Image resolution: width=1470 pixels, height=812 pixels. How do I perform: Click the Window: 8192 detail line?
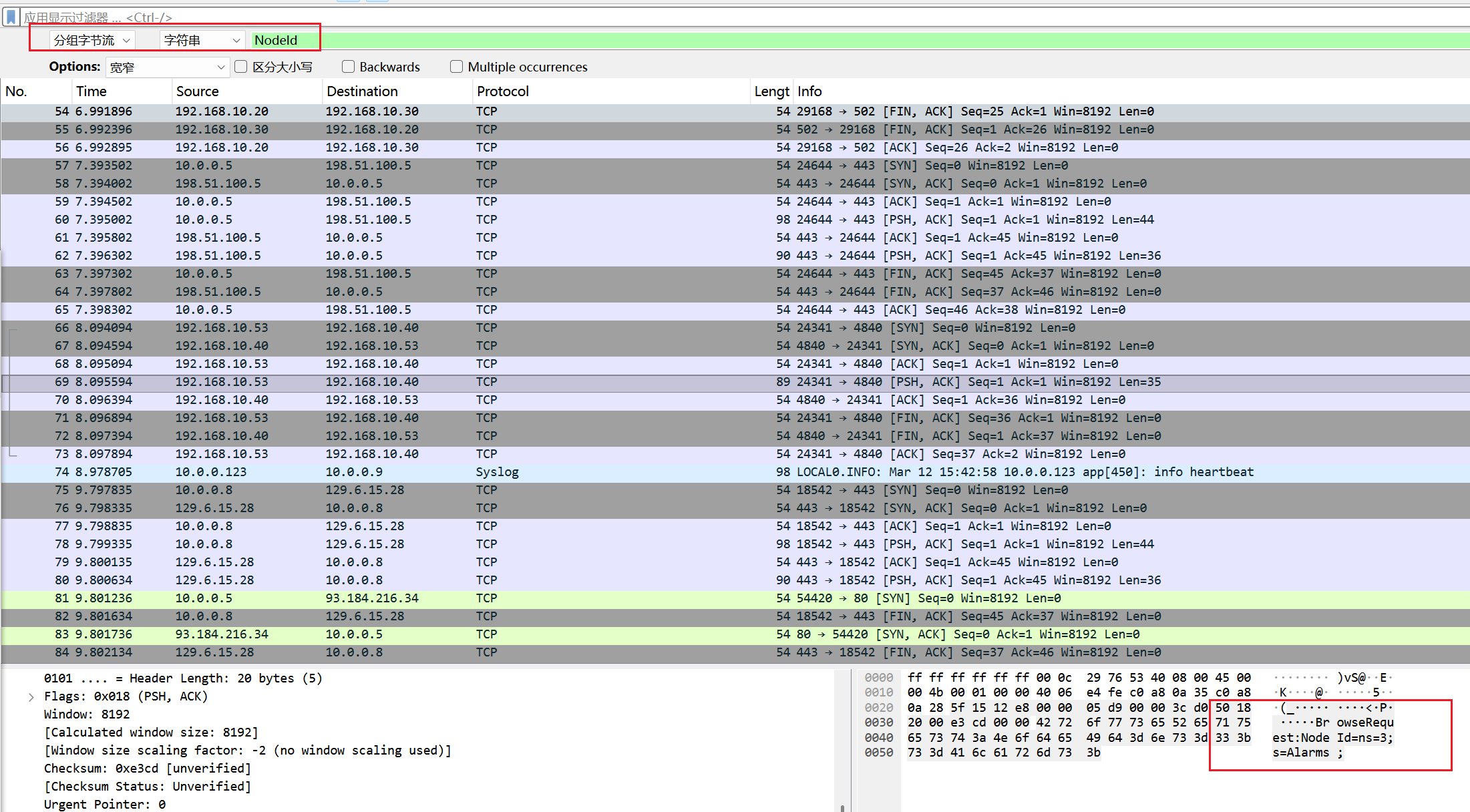tap(87, 715)
